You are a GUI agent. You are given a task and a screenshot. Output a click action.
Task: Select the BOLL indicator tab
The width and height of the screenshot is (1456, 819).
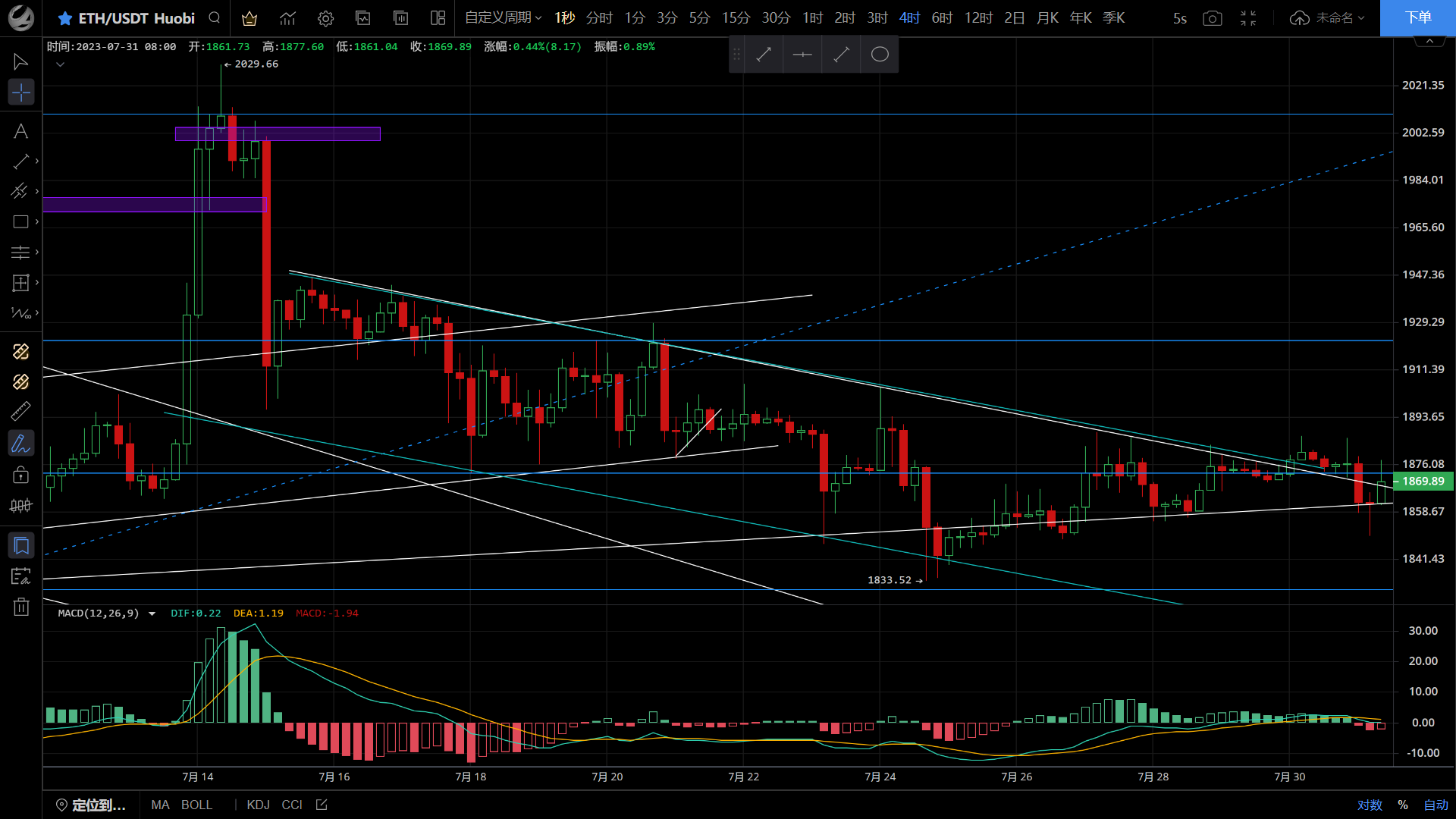click(196, 805)
